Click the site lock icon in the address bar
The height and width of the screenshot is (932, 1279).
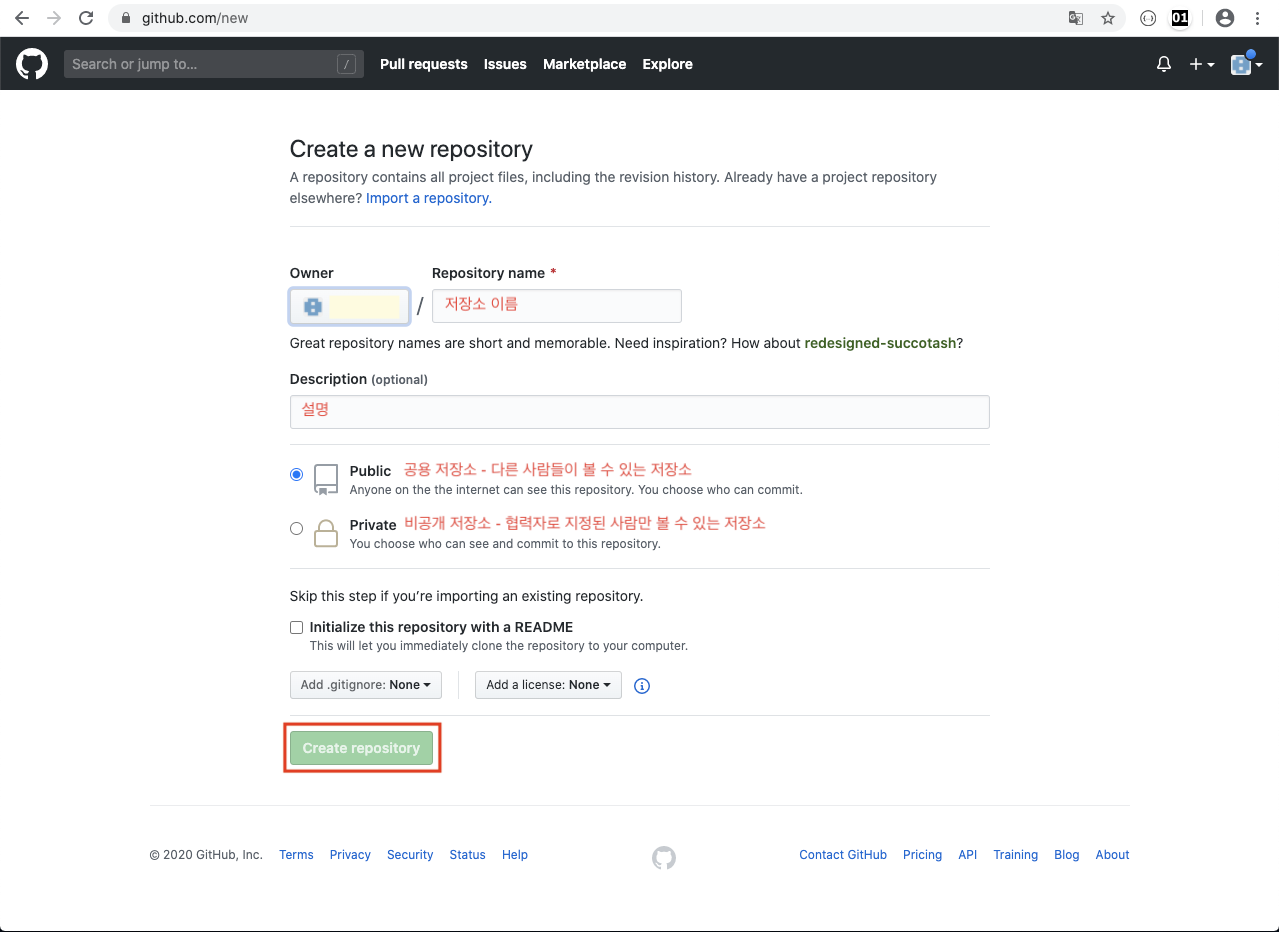(x=125, y=18)
